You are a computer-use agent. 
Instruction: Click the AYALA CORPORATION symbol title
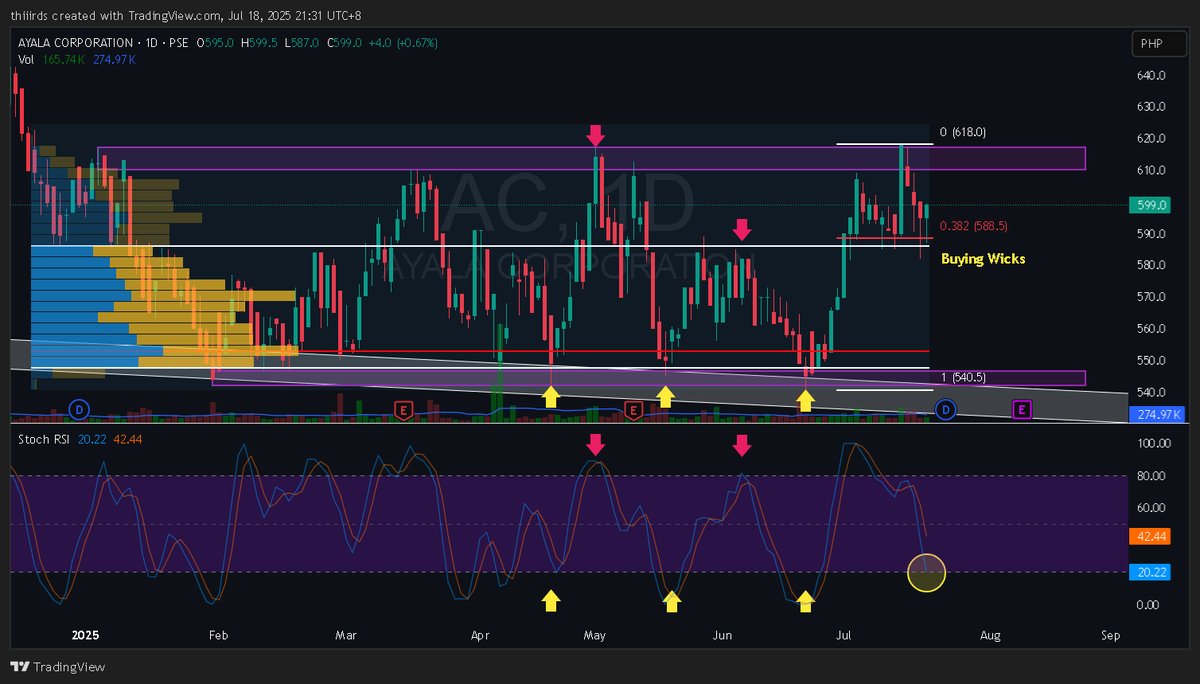pos(75,43)
